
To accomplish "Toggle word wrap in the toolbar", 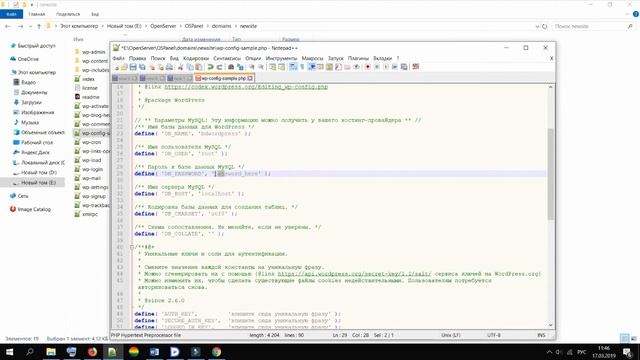I will click(x=293, y=67).
